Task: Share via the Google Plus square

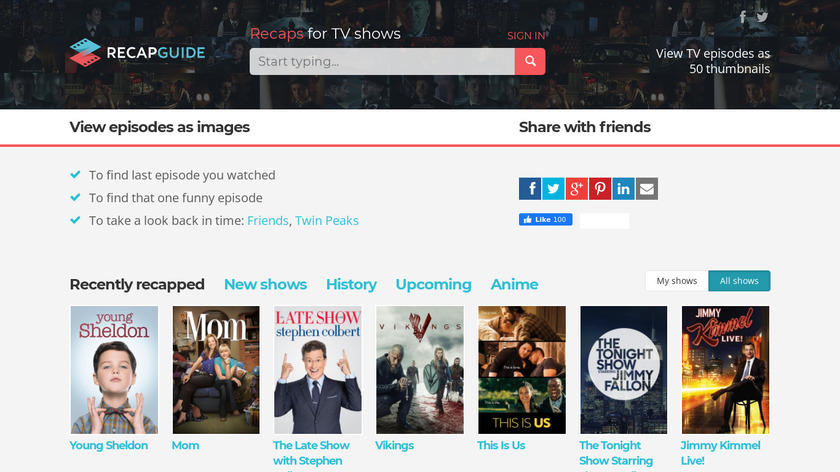Action: click(576, 189)
